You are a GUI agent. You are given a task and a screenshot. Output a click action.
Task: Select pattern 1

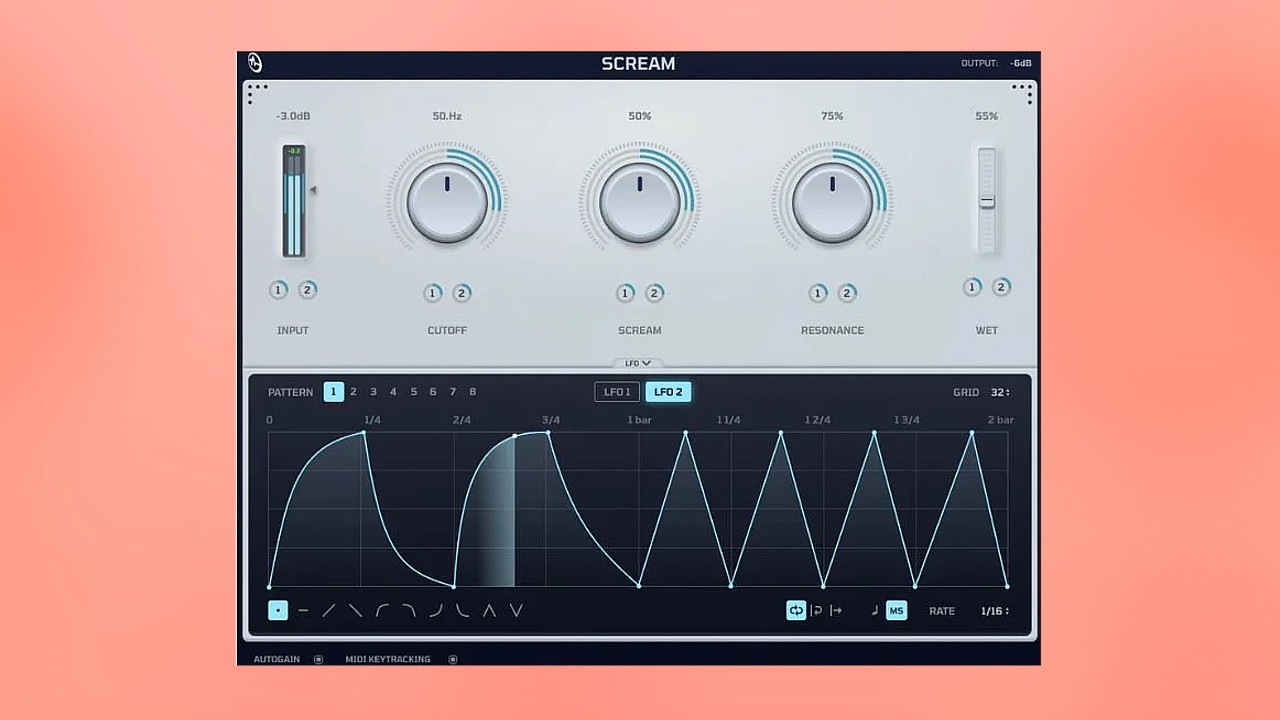click(x=334, y=392)
